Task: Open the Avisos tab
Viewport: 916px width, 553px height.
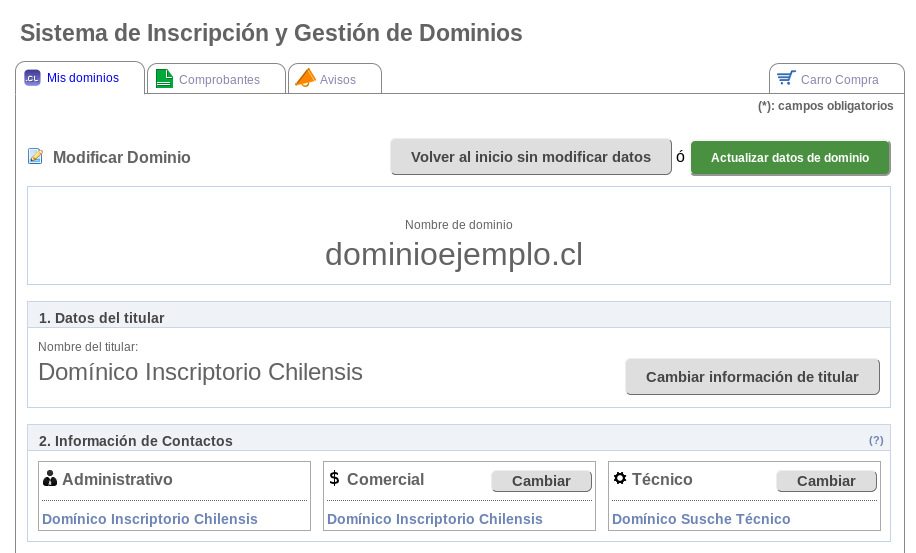Action: tap(337, 80)
